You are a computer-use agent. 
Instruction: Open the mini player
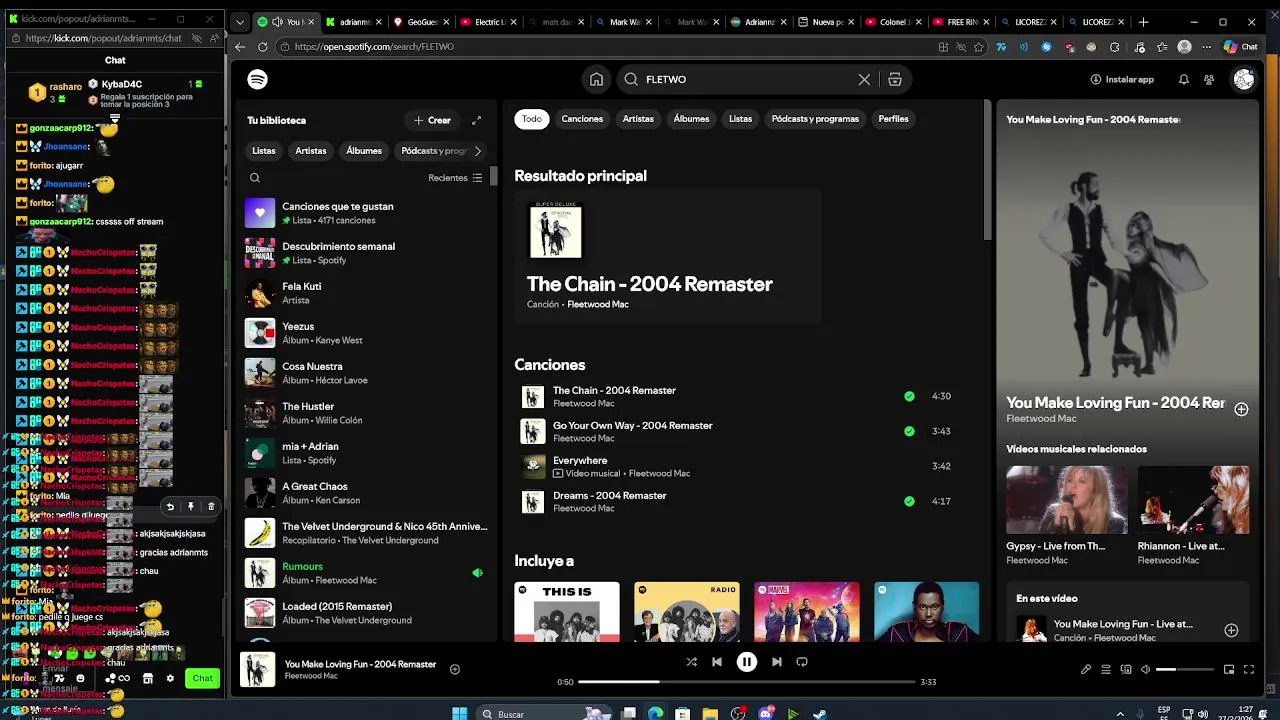[x=1229, y=669]
